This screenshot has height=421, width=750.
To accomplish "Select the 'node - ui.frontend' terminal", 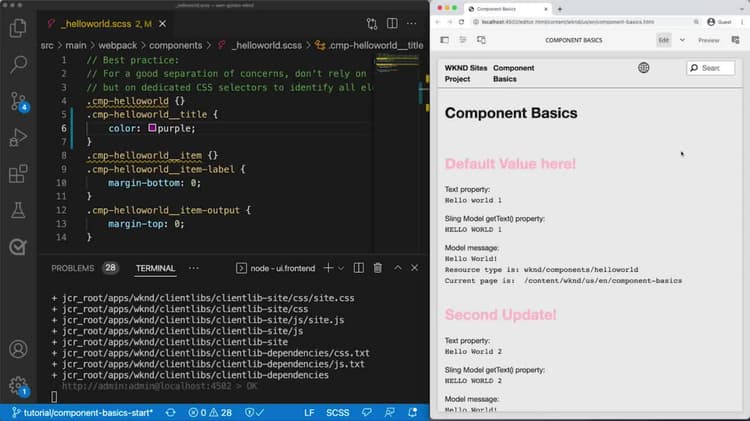I will [x=276, y=268].
